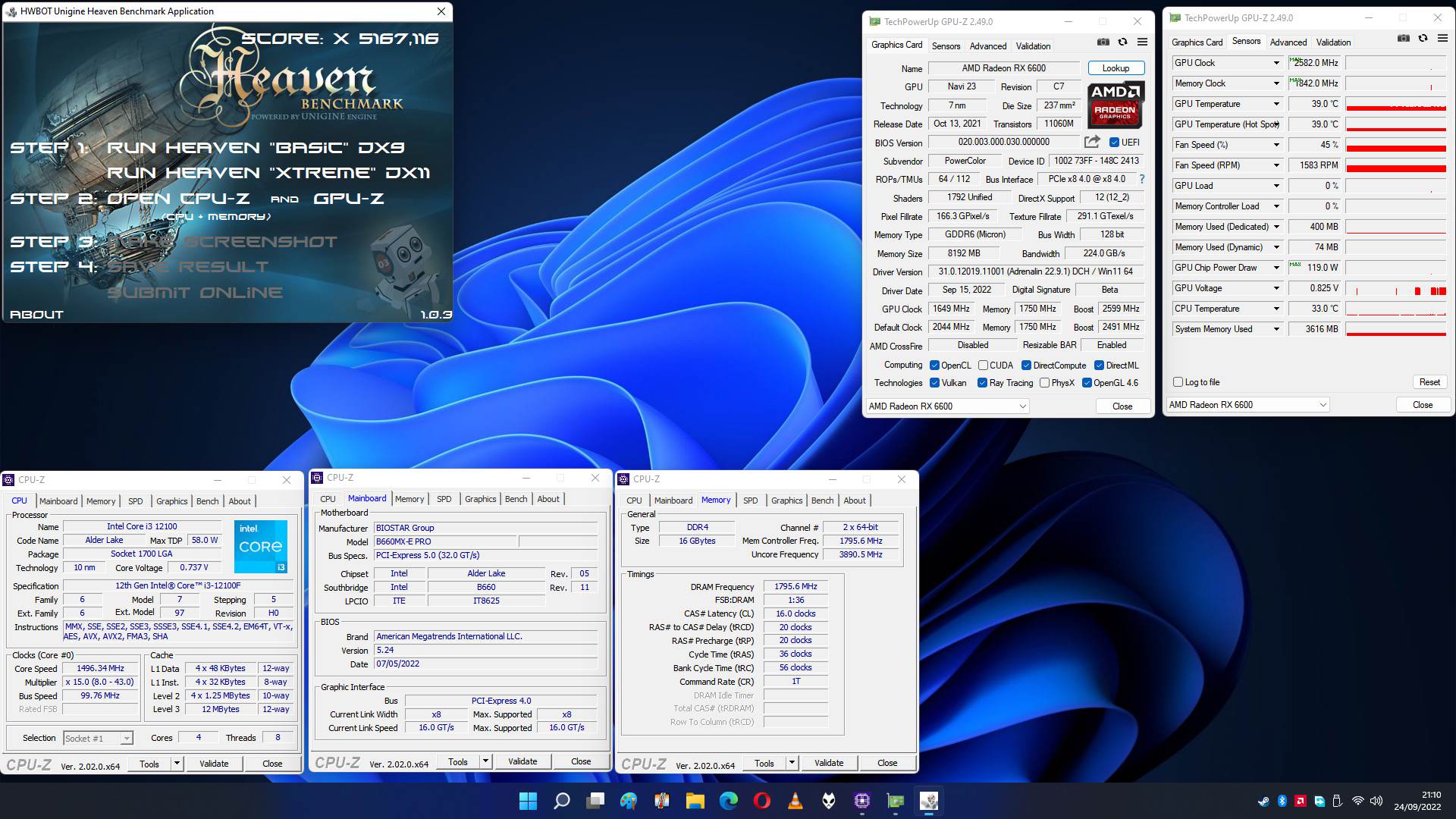Screen dimensions: 1456x819
Task: Expand the System Memory Used dropdown
Action: click(1276, 329)
